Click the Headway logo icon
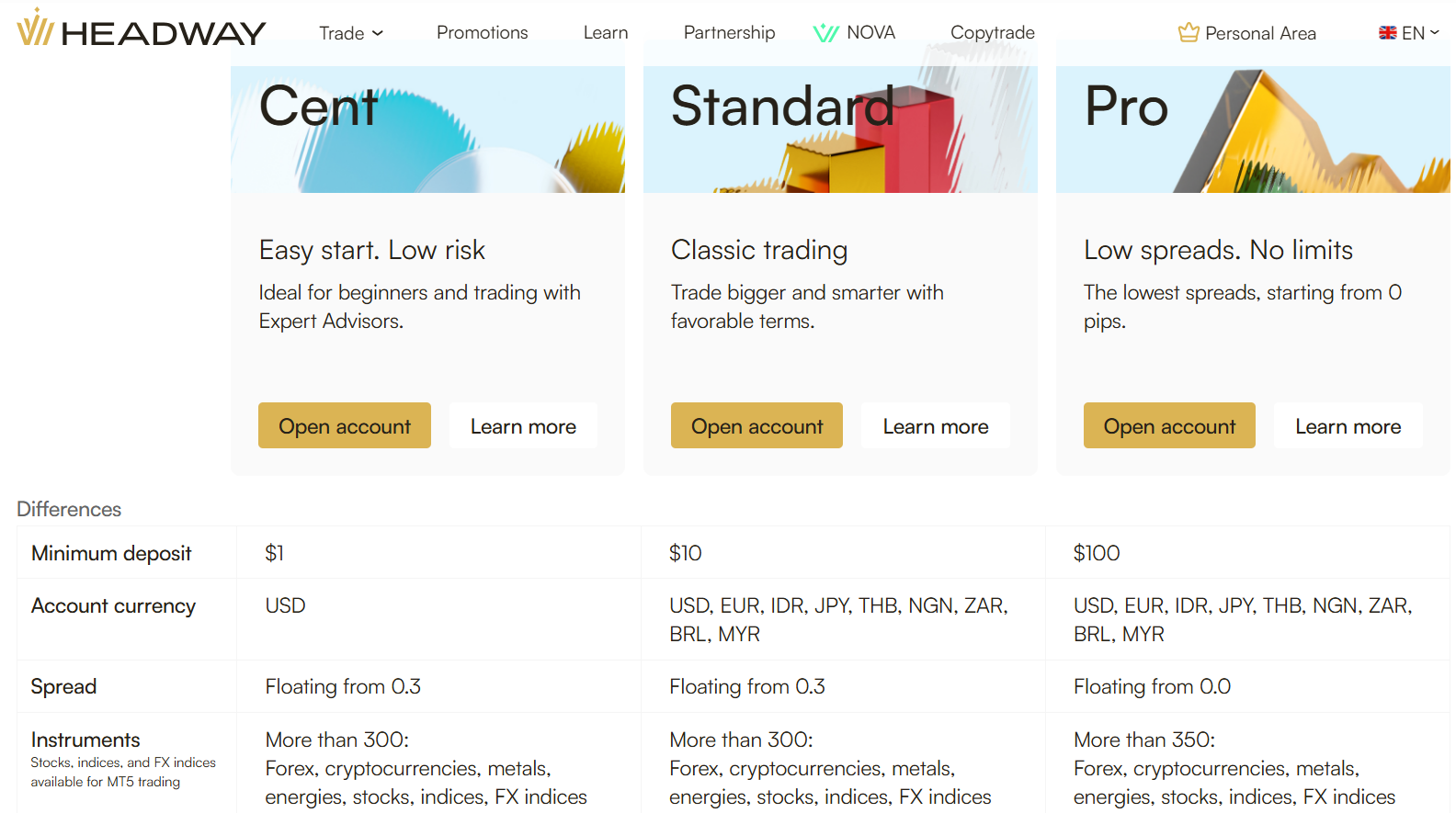This screenshot has height=813, width=1456. click(x=35, y=28)
